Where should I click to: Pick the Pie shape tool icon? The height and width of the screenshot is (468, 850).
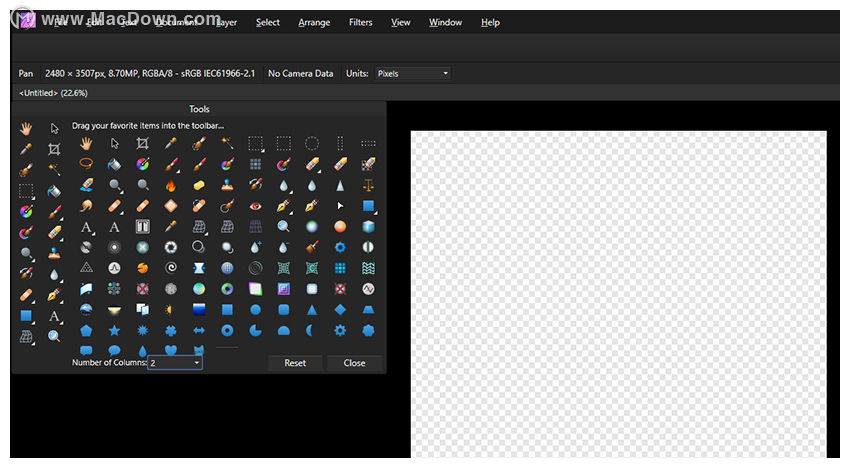click(255, 330)
